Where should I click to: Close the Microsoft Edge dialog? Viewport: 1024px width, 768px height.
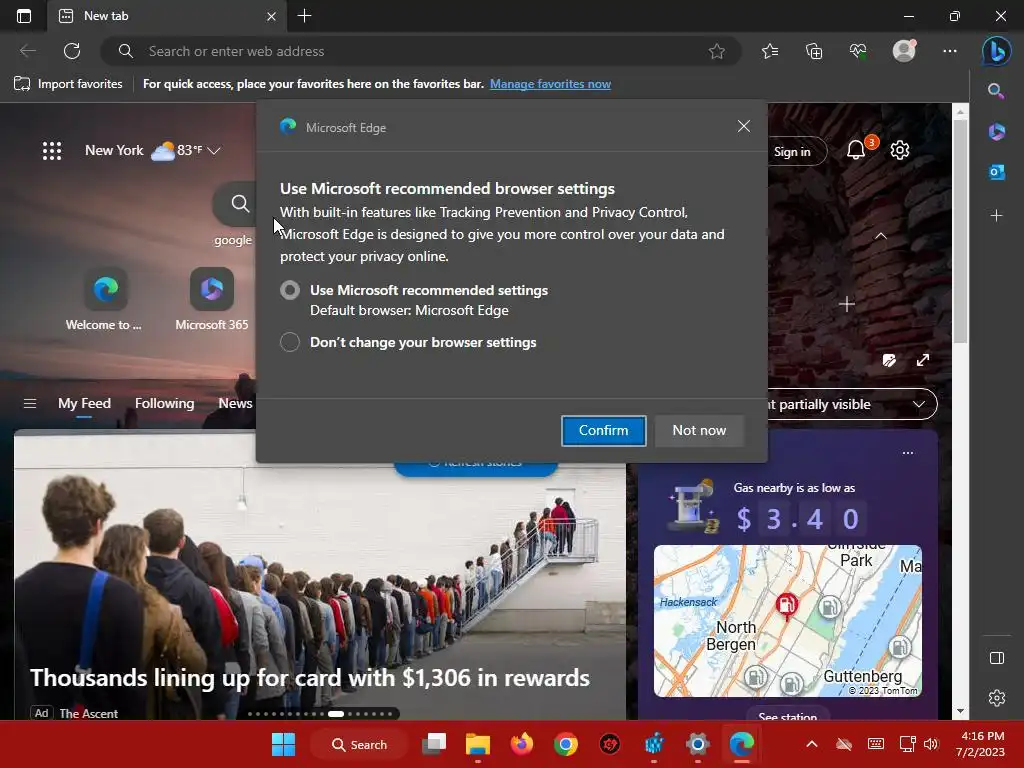tap(743, 126)
